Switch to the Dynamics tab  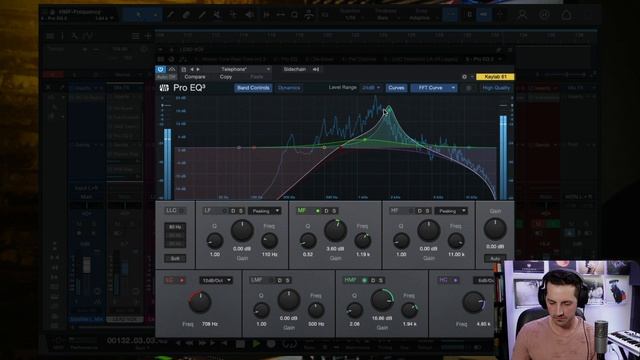pos(289,88)
